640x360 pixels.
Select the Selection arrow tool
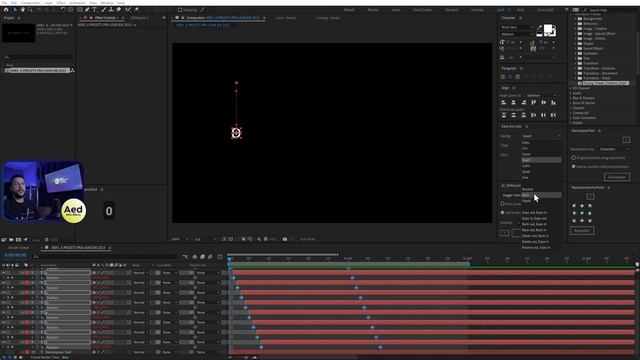[x=15, y=9]
